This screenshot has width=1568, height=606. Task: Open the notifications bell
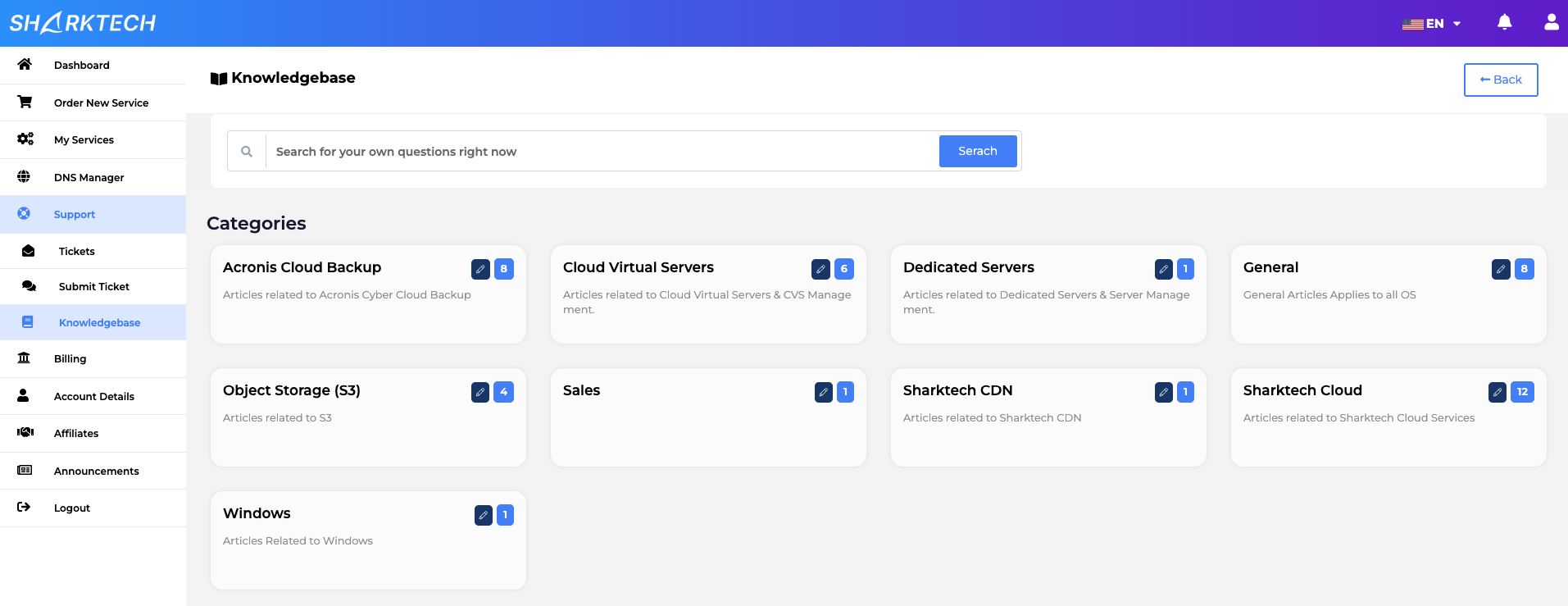(1504, 22)
